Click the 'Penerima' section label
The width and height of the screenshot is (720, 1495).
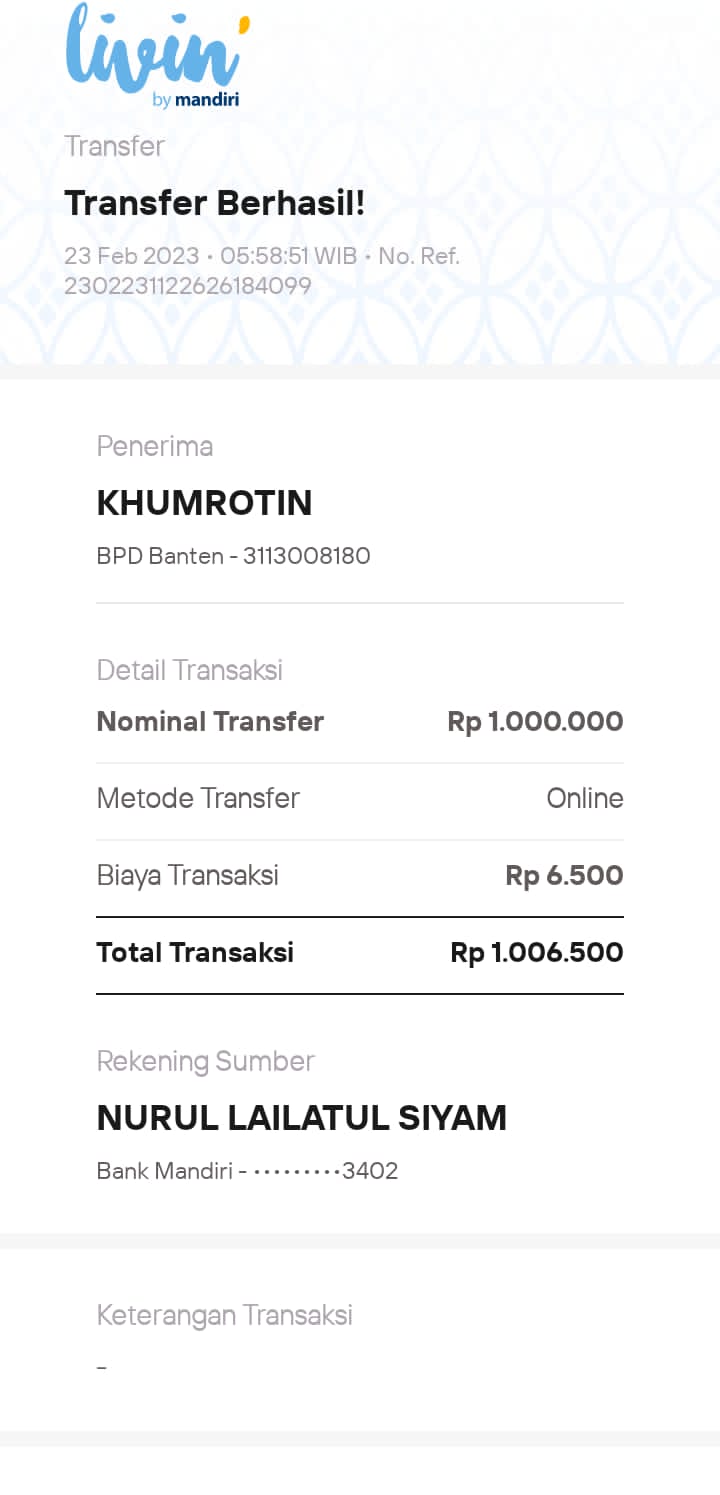pos(154,446)
